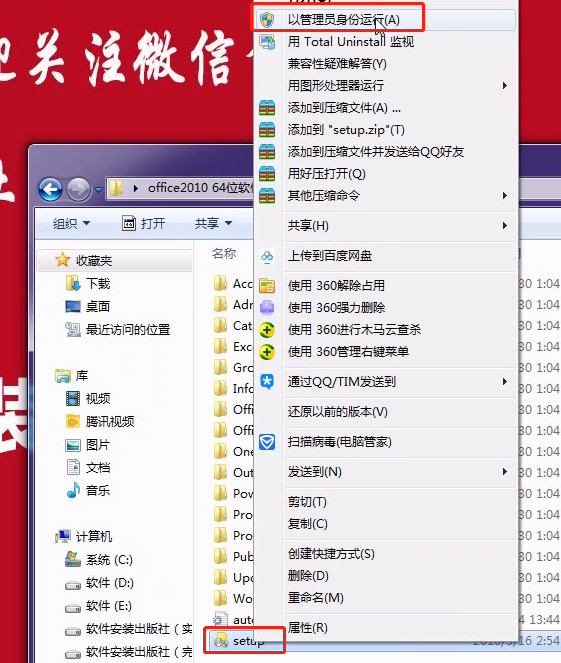Select 计算机 in navigation pane

(x=84, y=537)
